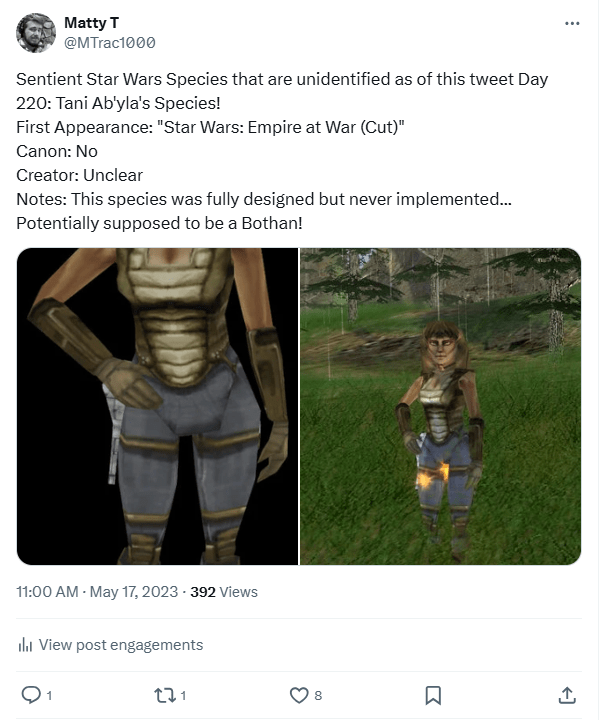Click the like count of 8
The image size is (601, 720).
pos(318,695)
